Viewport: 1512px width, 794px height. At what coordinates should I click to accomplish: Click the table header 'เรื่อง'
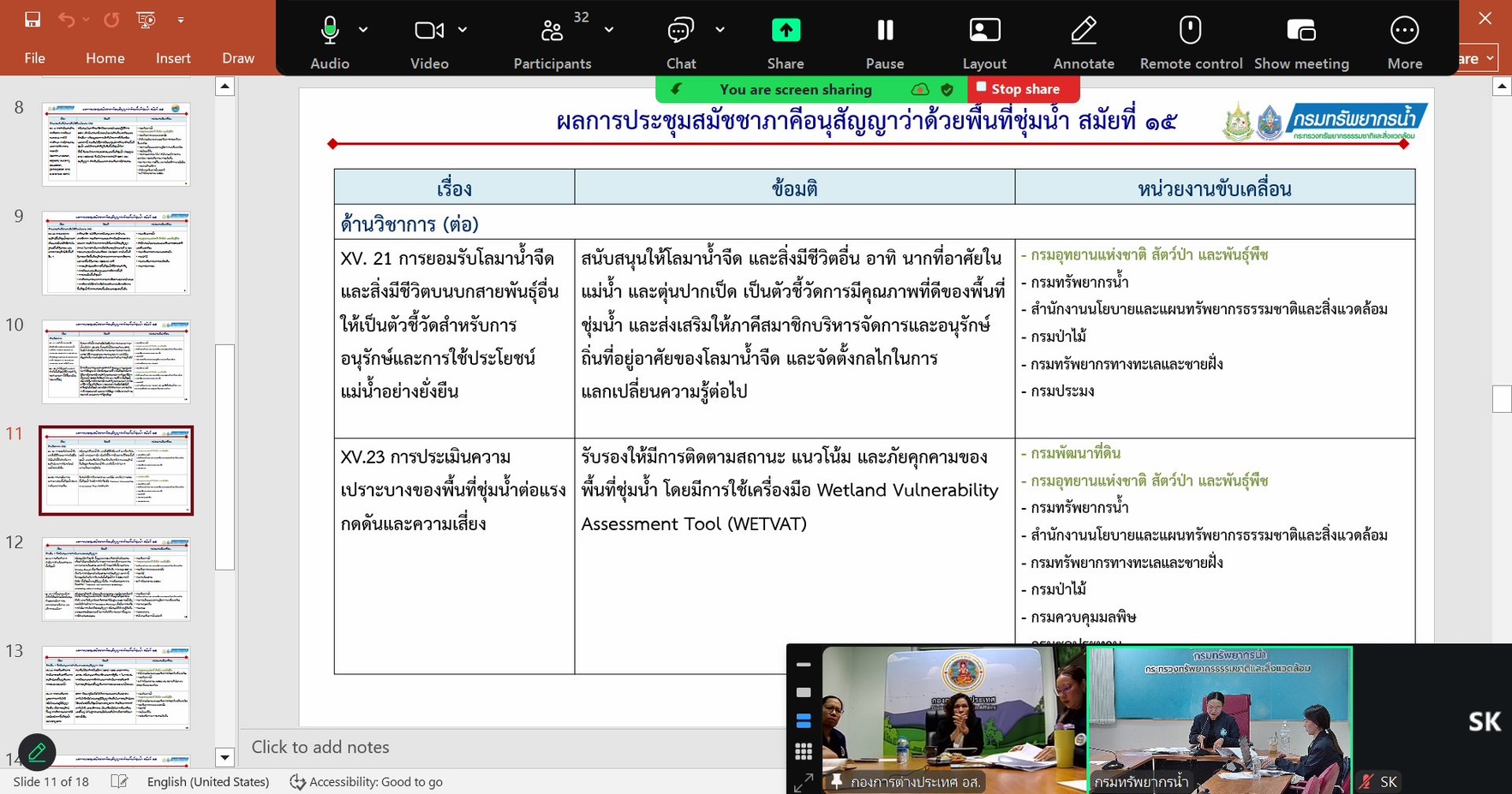454,188
